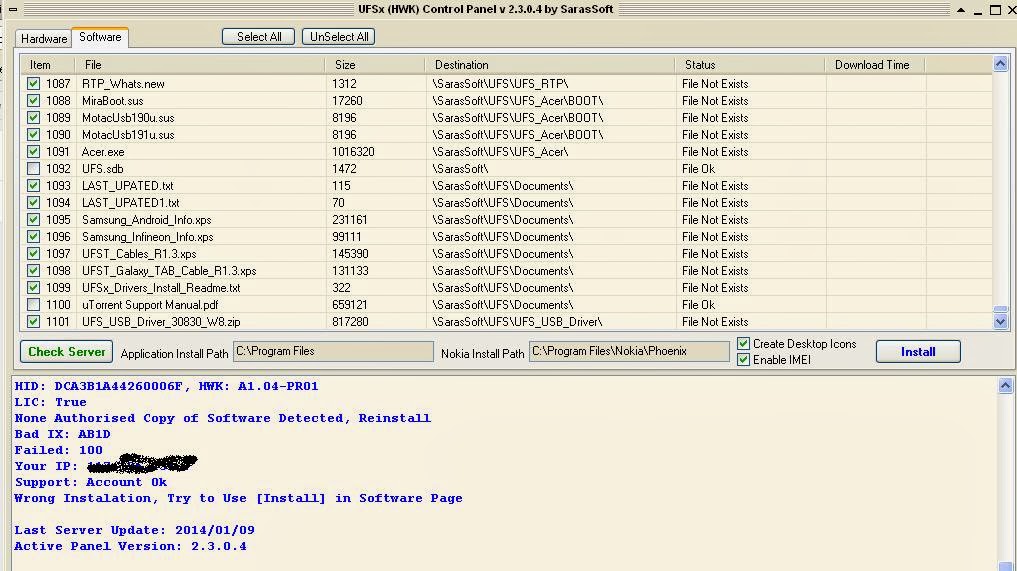The height and width of the screenshot is (571, 1017).
Task: Sort by the Item column header
Action: pyautogui.click(x=47, y=65)
